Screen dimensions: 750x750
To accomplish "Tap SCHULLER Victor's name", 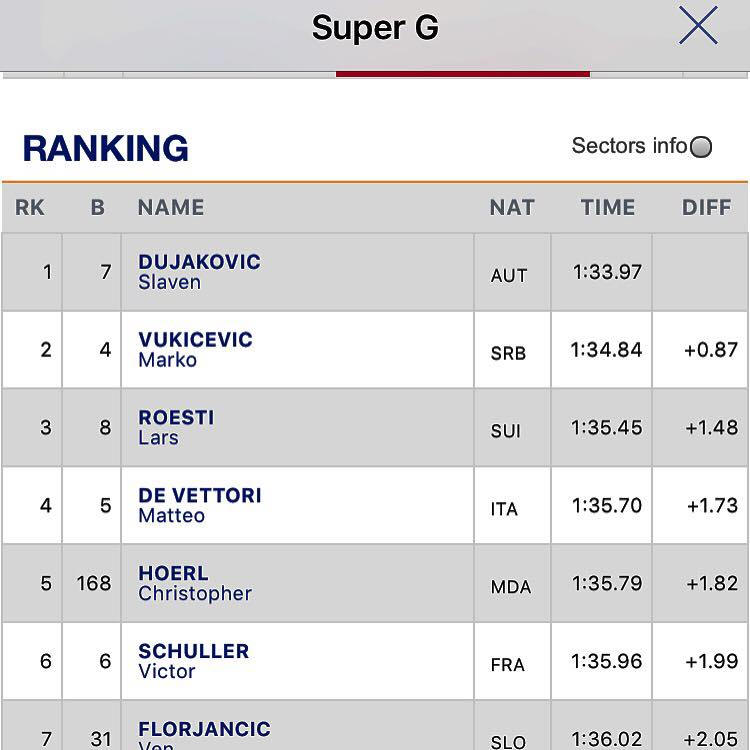I will (x=193, y=661).
